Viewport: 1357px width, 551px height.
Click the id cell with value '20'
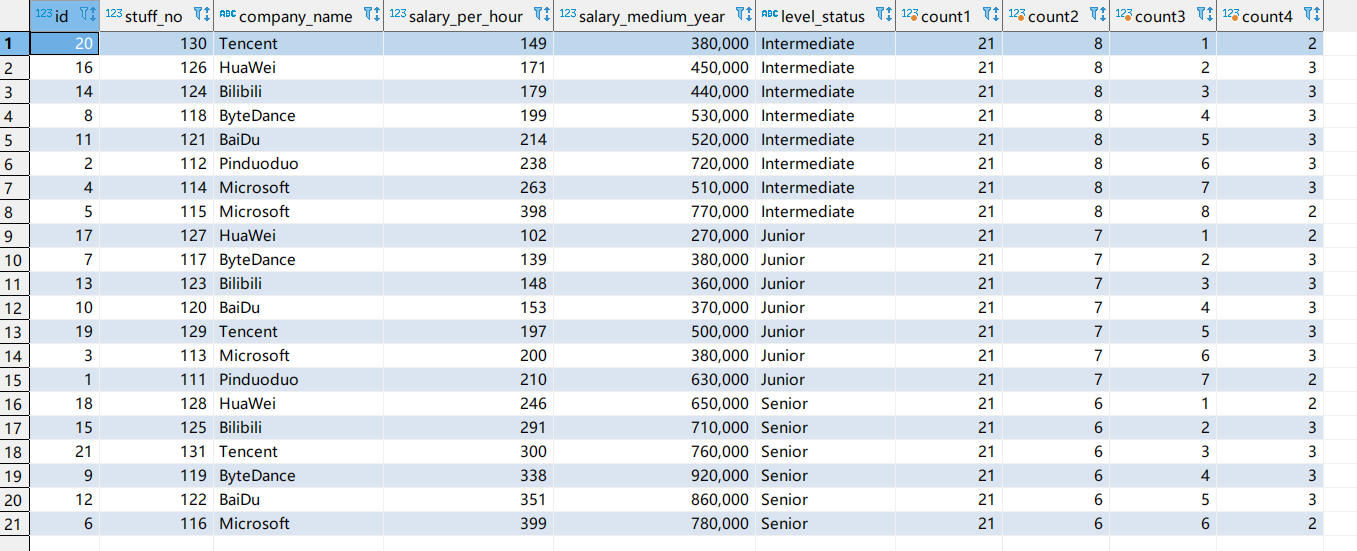(64, 43)
